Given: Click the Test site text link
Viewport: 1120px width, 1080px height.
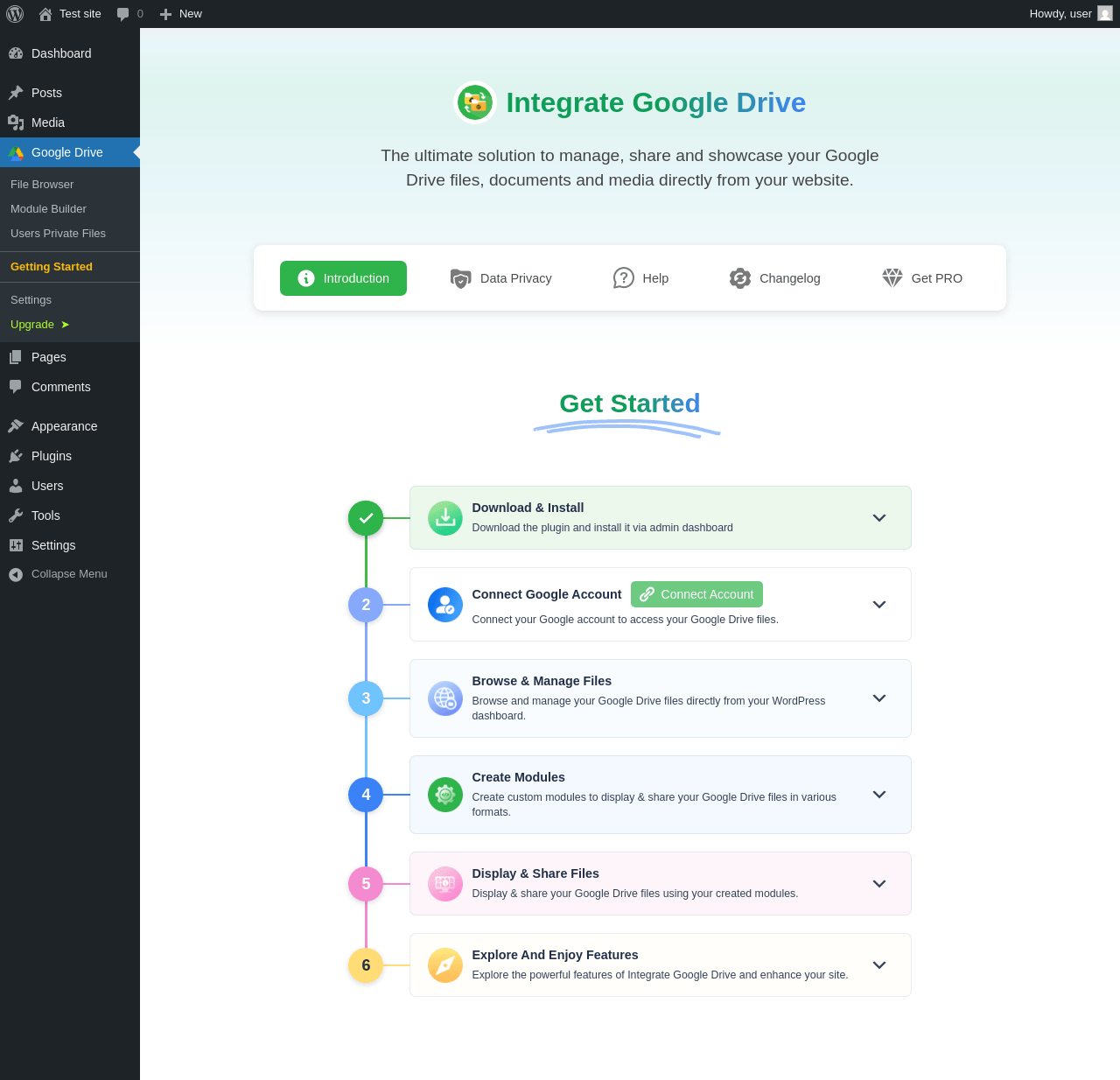Looking at the screenshot, I should click(80, 14).
